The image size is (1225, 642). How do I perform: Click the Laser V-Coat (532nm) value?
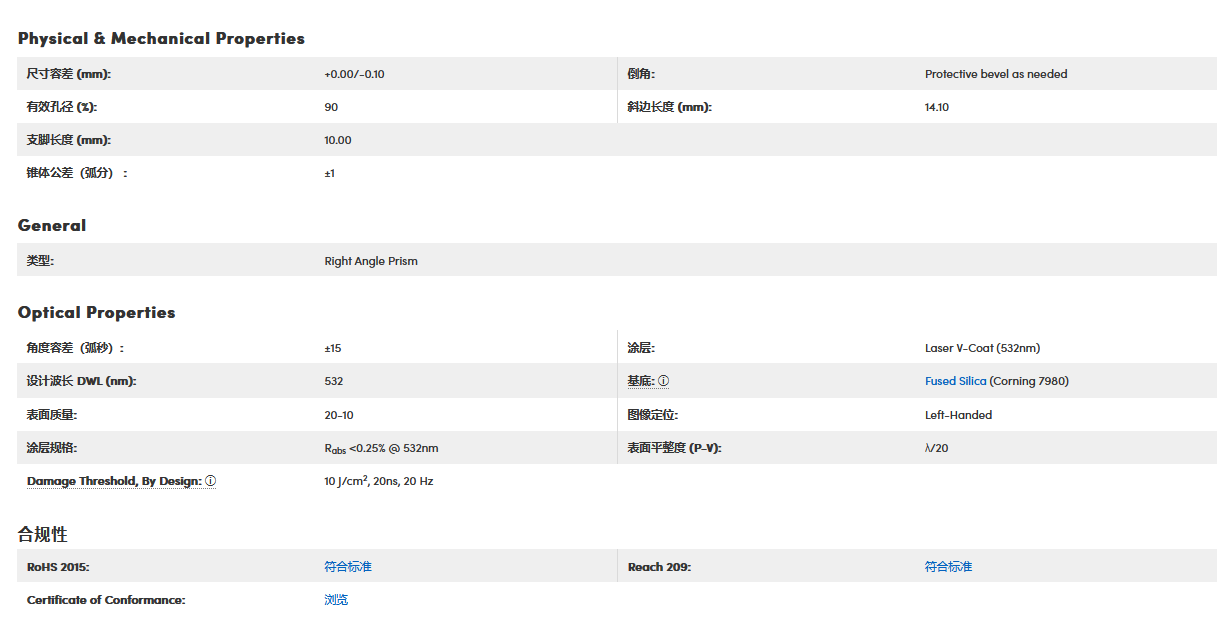982,348
